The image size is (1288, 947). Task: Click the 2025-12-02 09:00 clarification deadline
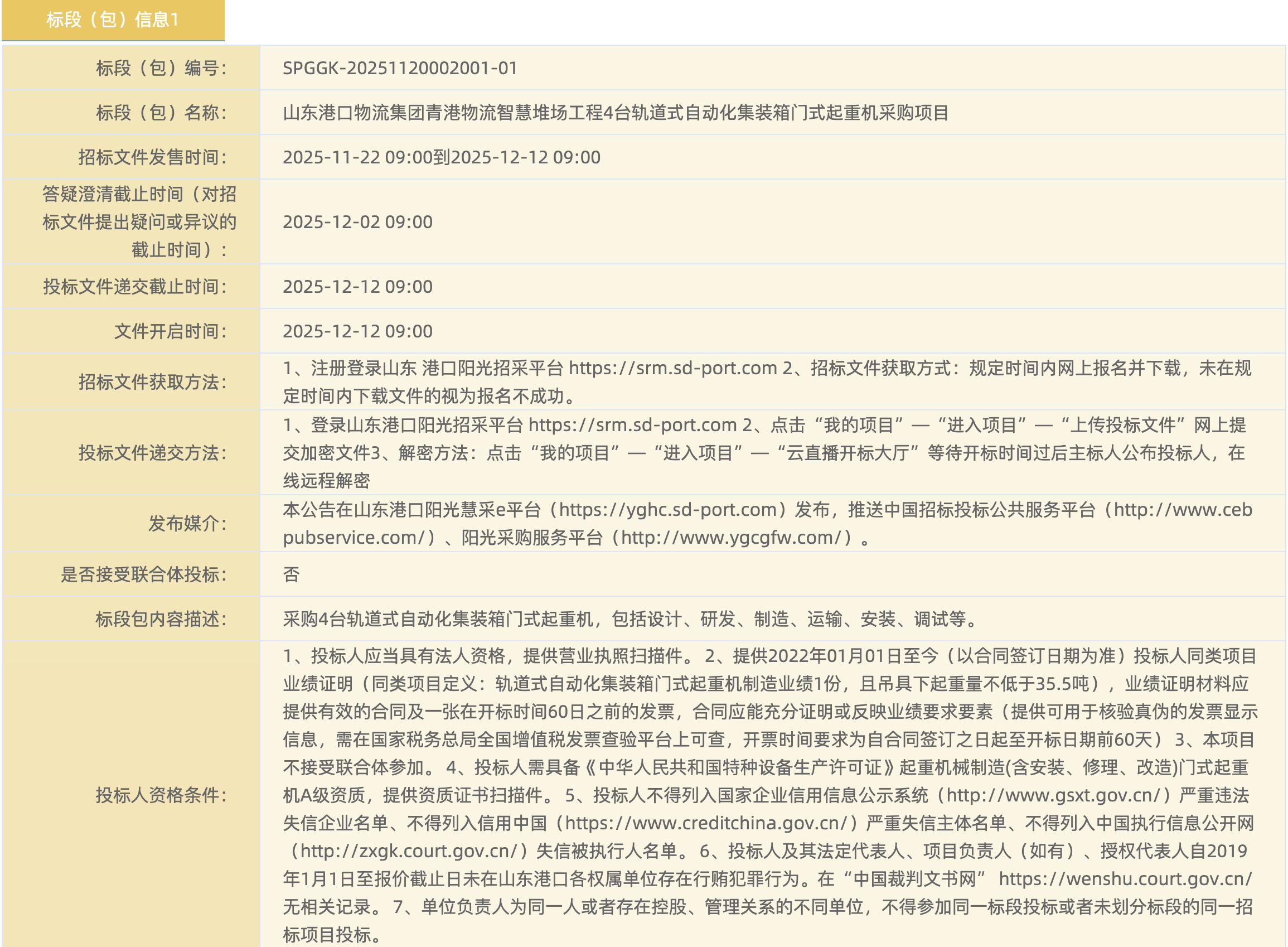pyautogui.click(x=357, y=222)
